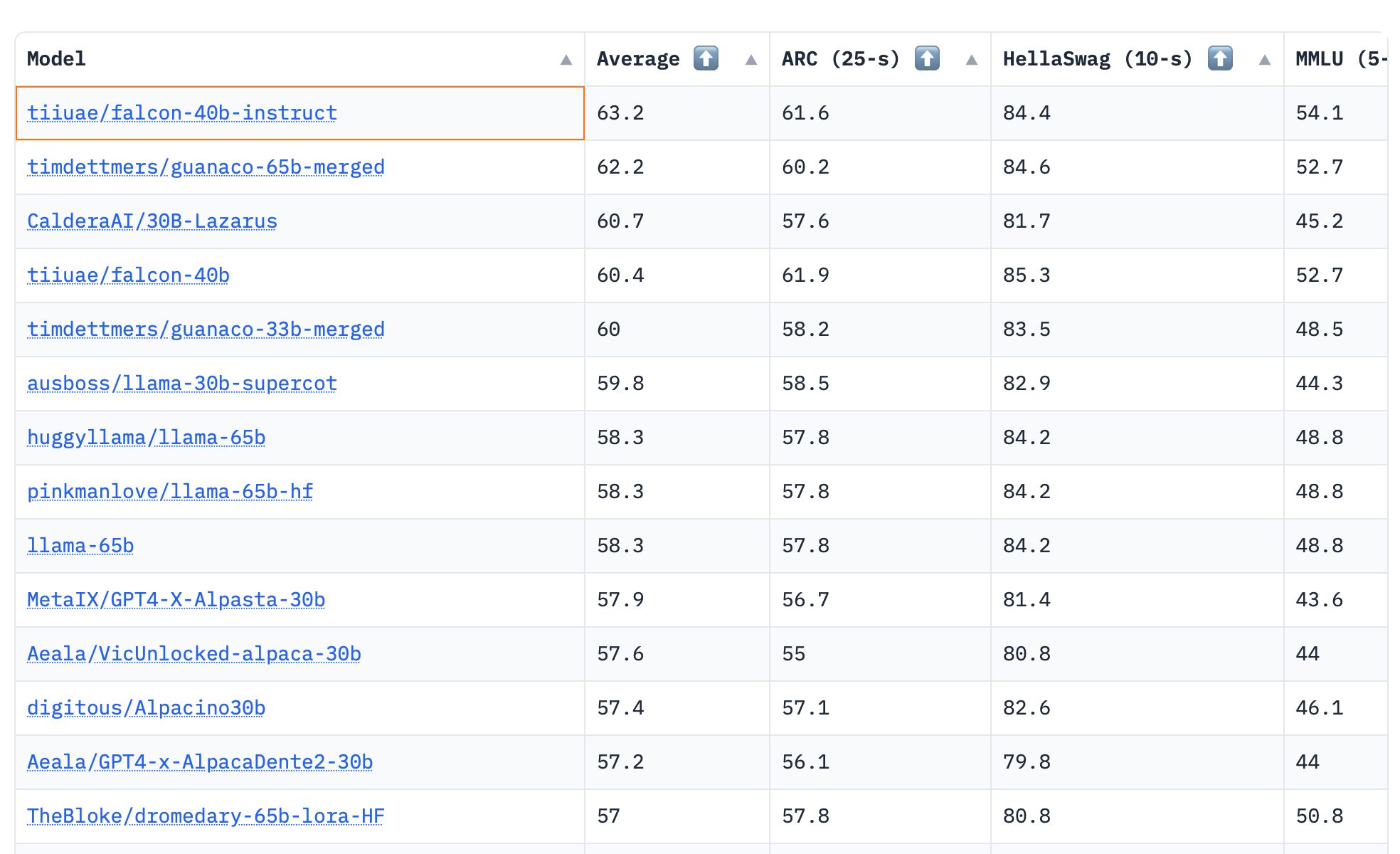Select the 81.4 HellaSwag cell

1137,600
